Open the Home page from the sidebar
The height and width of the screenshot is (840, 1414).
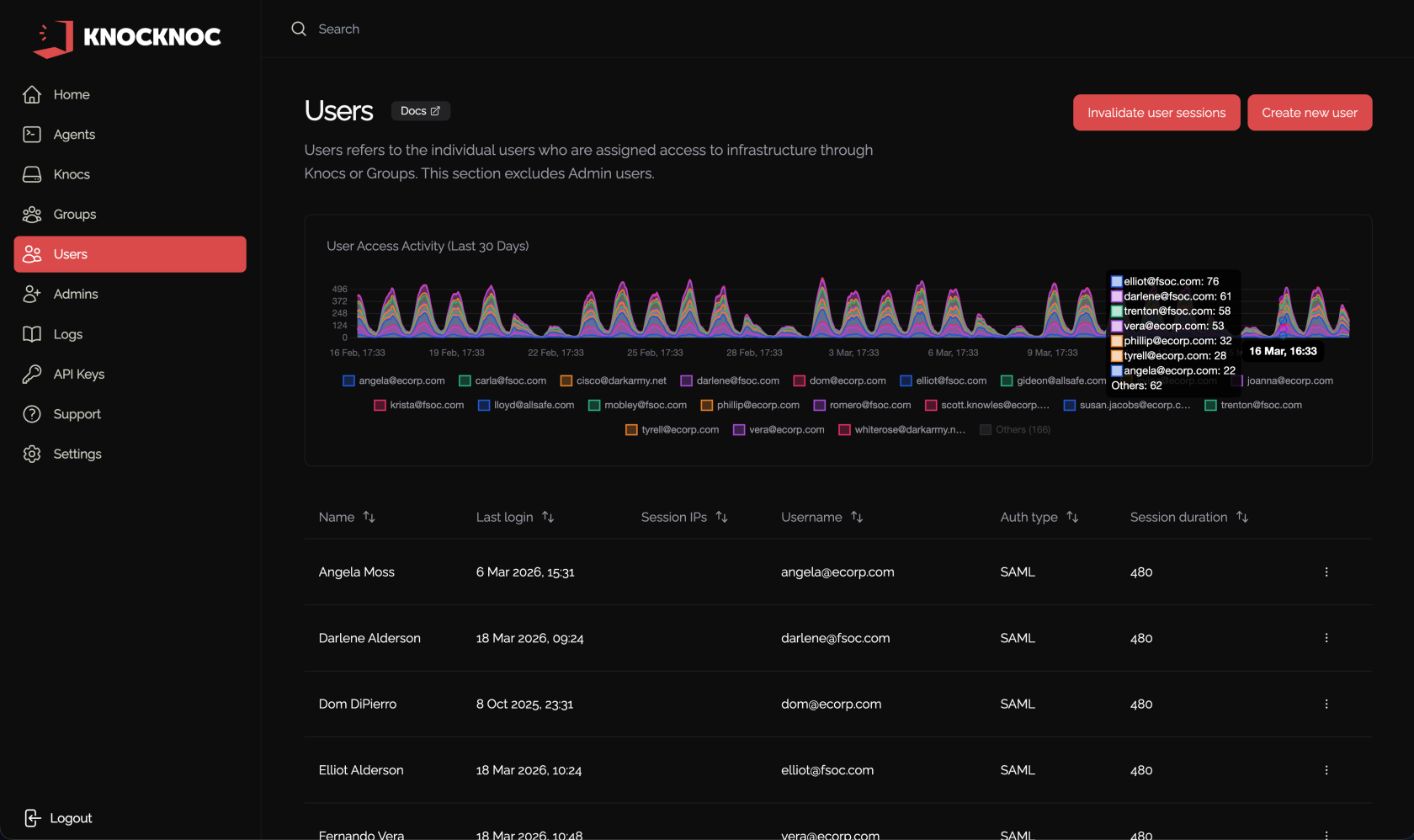point(72,94)
